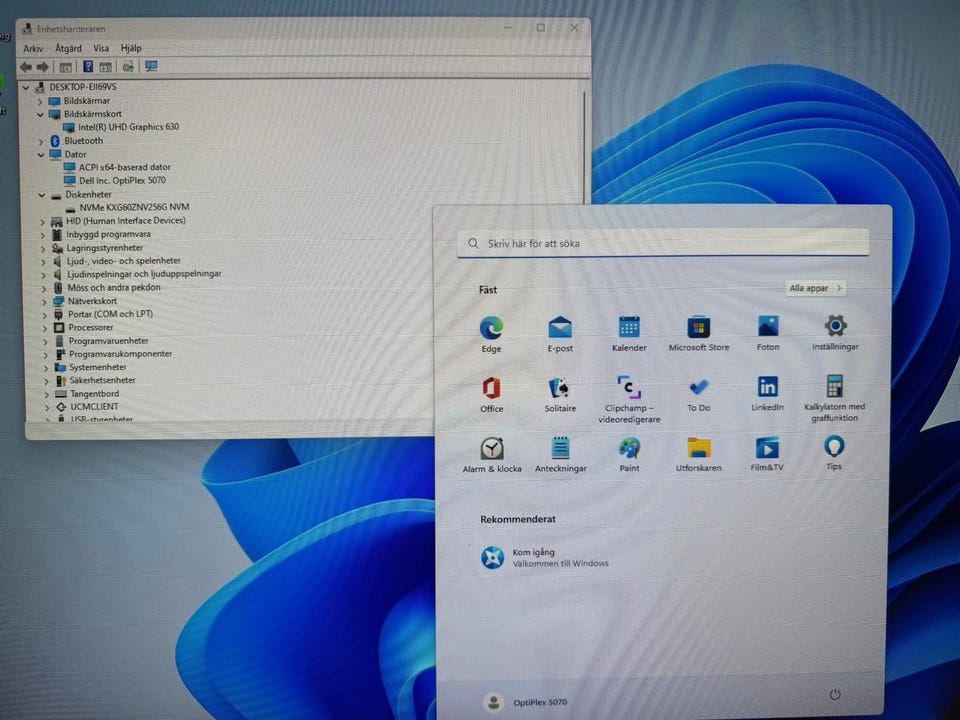The image size is (960, 720).
Task: Click forward arrow in Enhetshanteraren toolbar
Action: (x=42, y=67)
